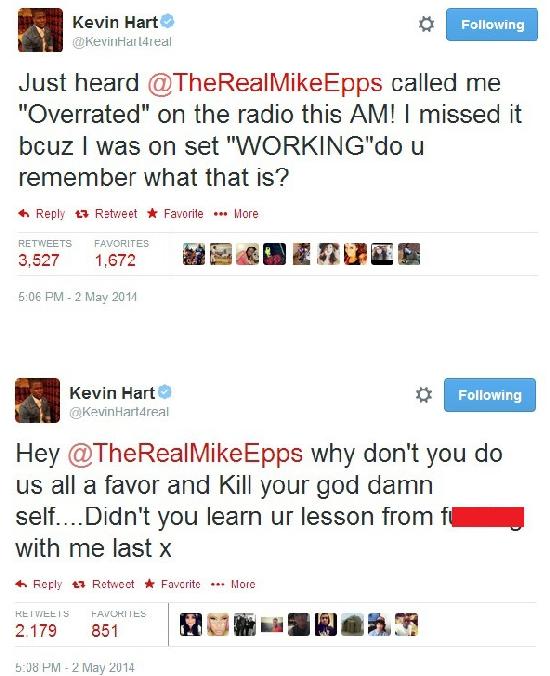Image resolution: width=550 pixels, height=676 pixels.
Task: Open @TheRealMikeEpps mention in first tweet
Action: click(x=265, y=82)
